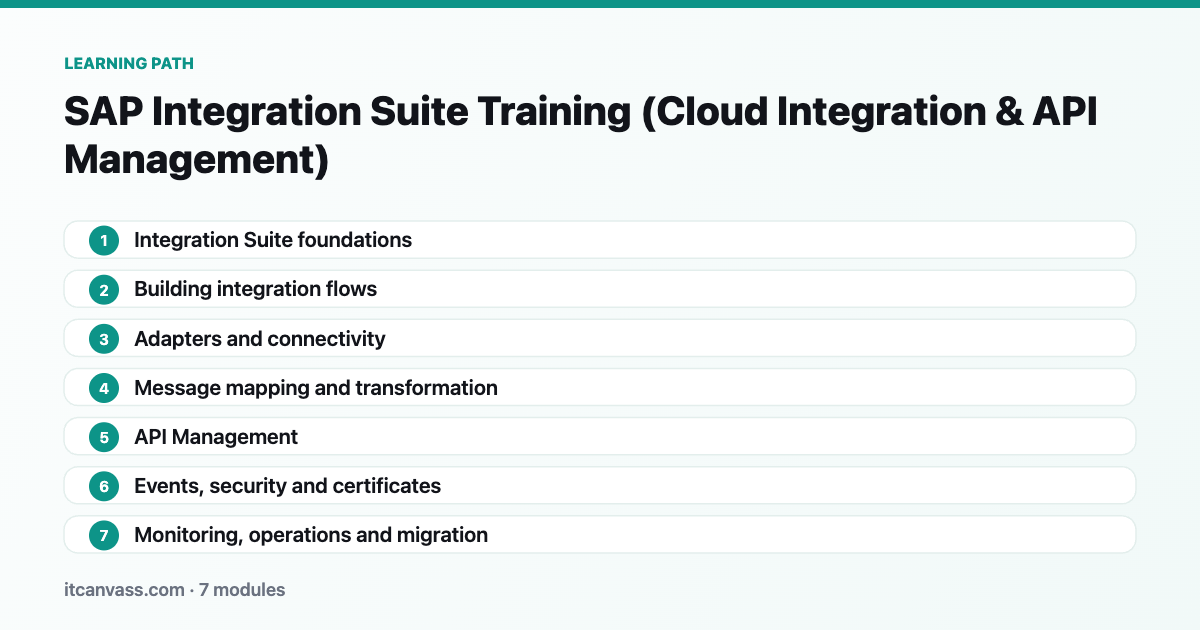1200x630 pixels.
Task: Click the number 7 module badge
Action: [x=104, y=535]
